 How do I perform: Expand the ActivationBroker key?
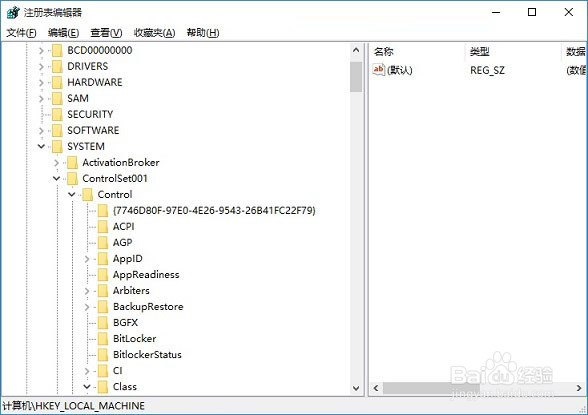click(x=57, y=163)
